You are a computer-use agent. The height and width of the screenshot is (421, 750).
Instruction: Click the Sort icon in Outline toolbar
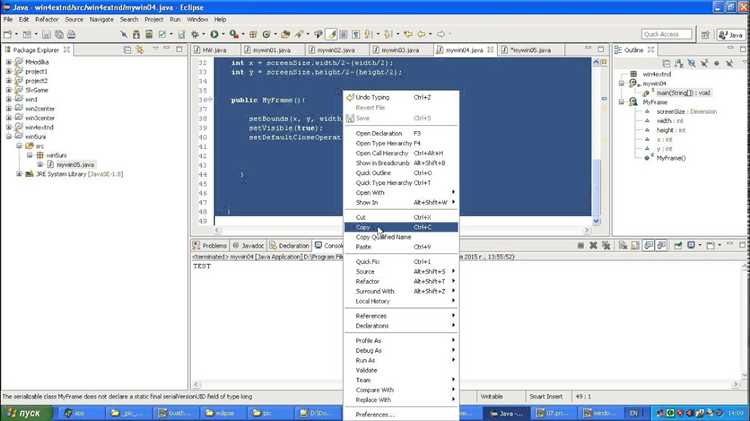[679, 63]
